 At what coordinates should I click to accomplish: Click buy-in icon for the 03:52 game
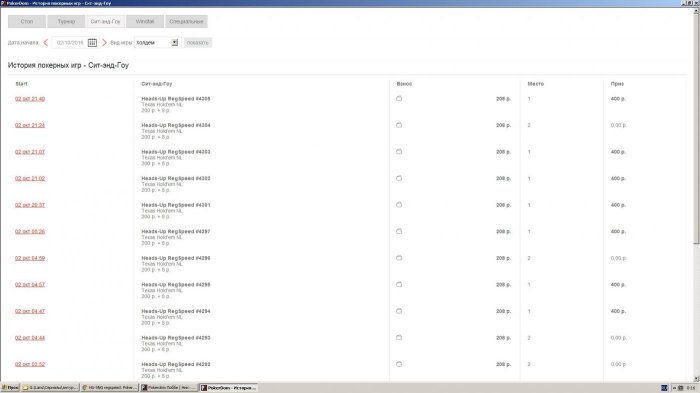tap(399, 364)
